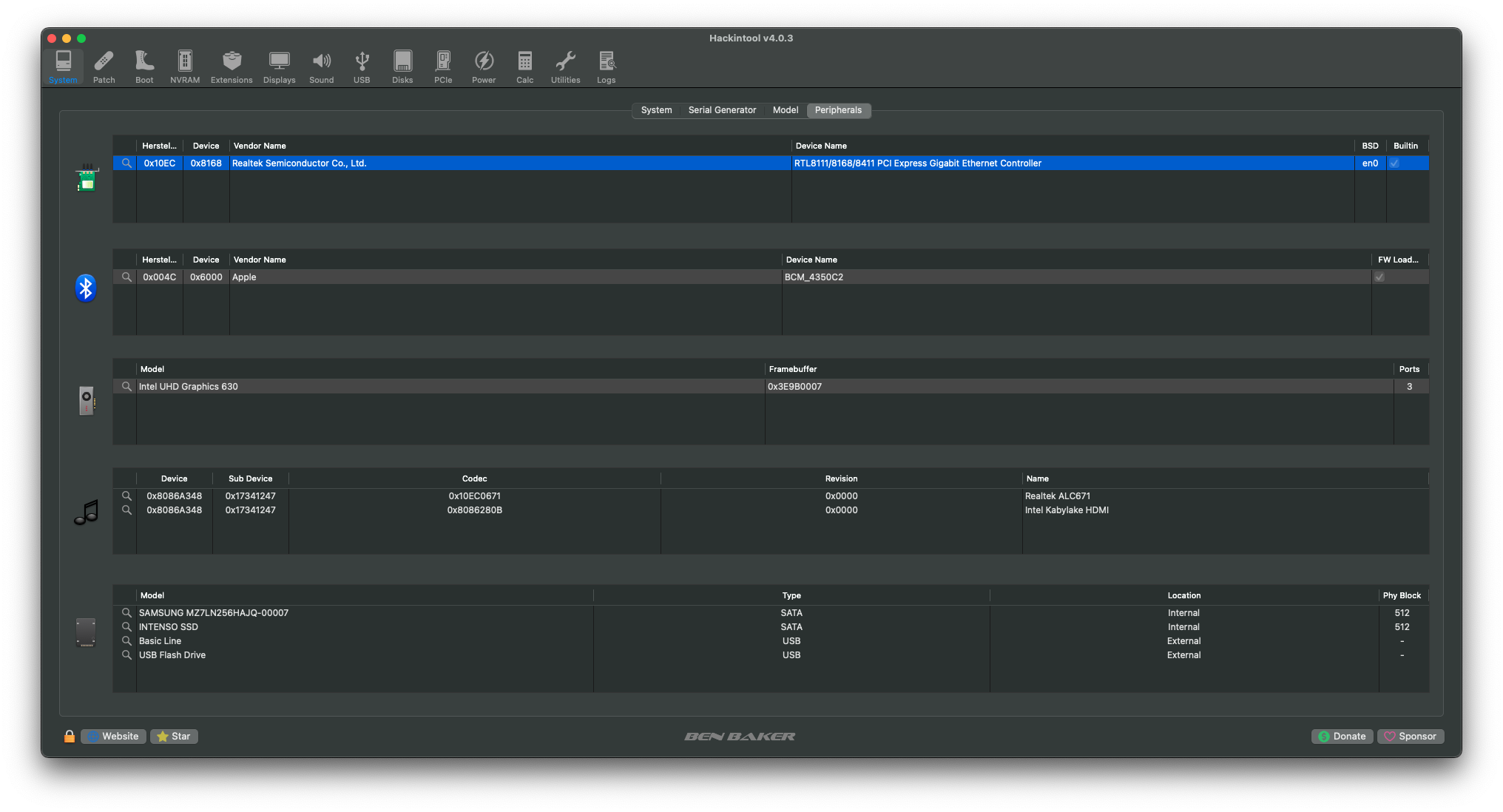Image resolution: width=1503 pixels, height=812 pixels.
Task: Click the Donate button
Action: pos(1342,737)
